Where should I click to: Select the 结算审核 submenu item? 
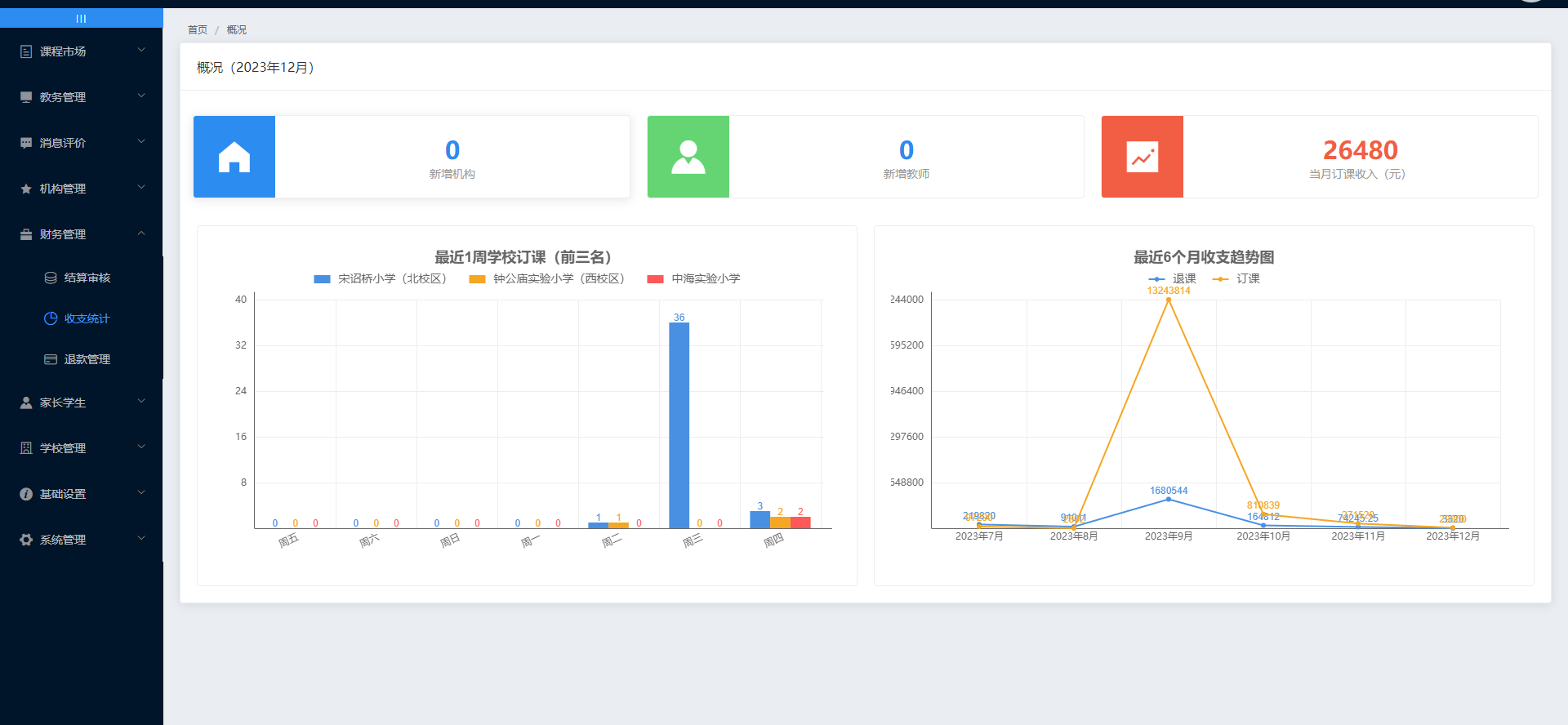pos(81,278)
